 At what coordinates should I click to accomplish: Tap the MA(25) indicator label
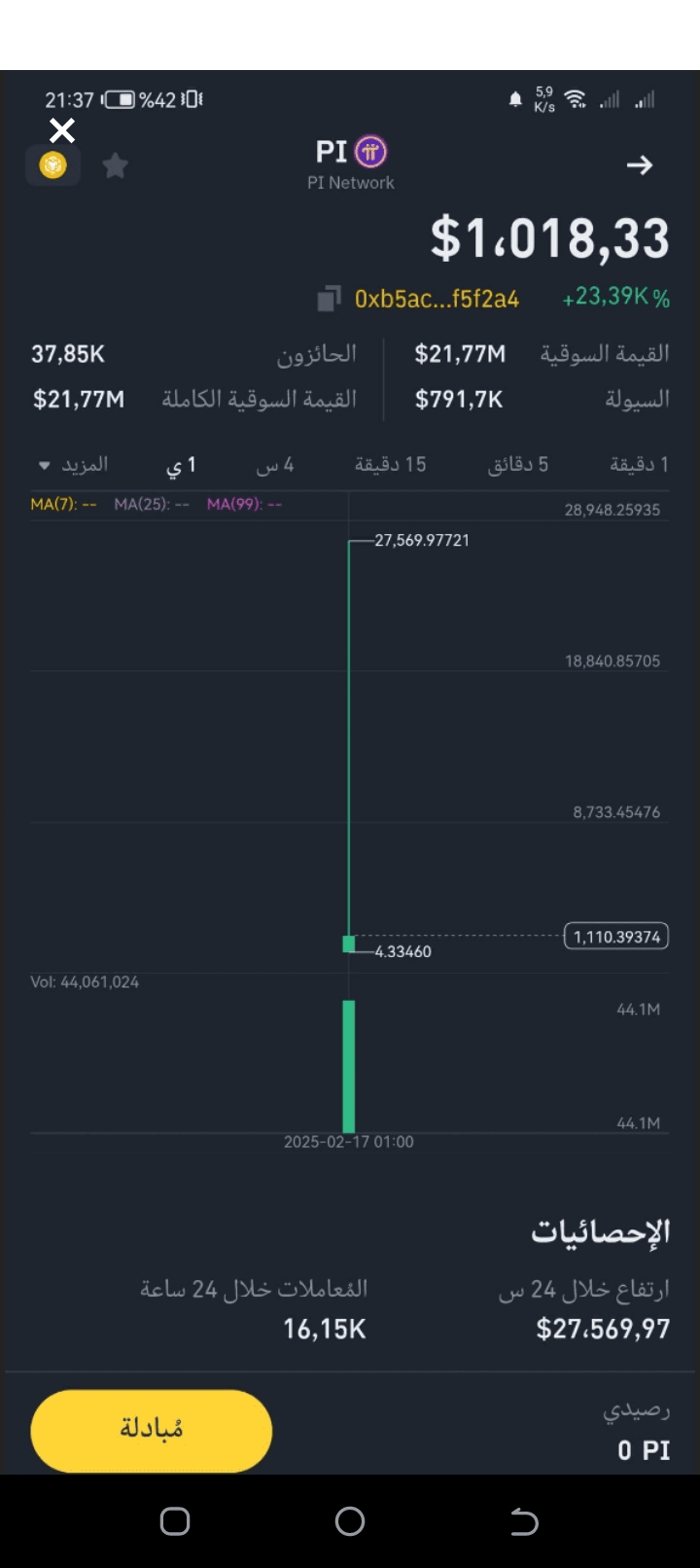click(x=151, y=504)
